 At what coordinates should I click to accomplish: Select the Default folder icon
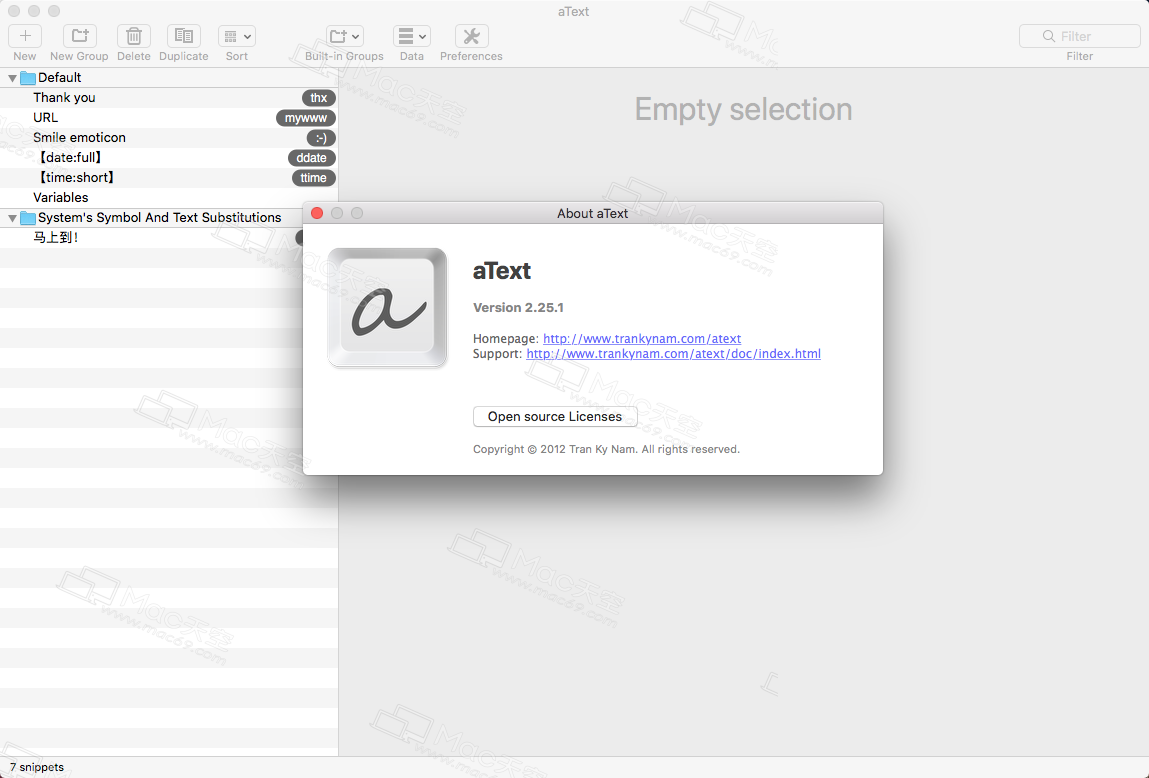[28, 78]
